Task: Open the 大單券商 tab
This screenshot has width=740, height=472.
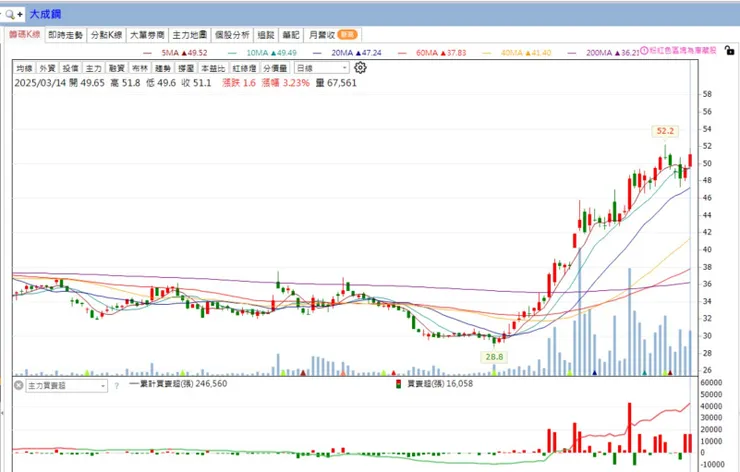Action: tap(147, 35)
